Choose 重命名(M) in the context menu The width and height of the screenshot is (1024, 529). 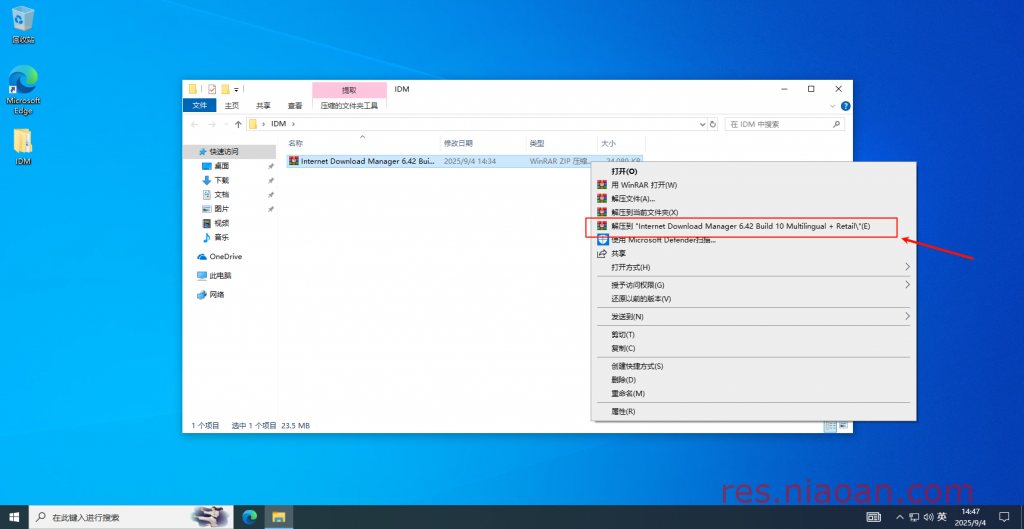753,393
